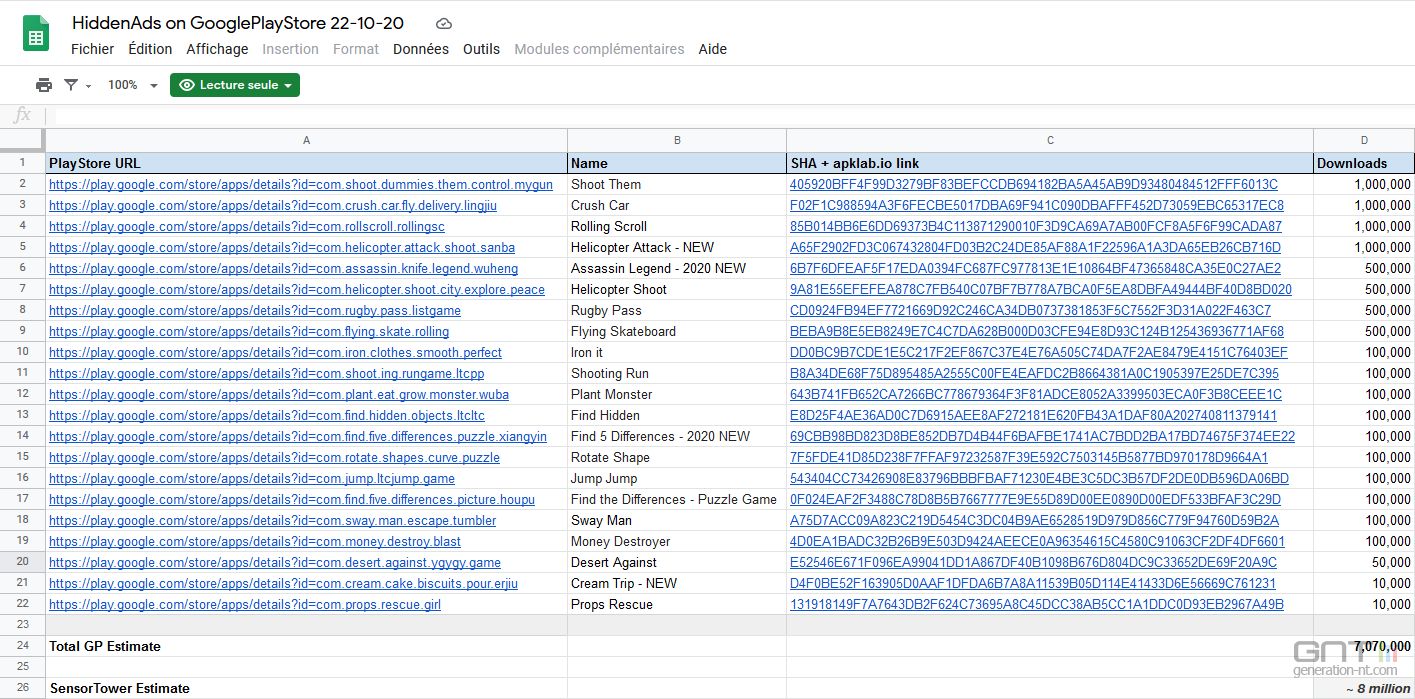Open the filter views icon

[x=71, y=85]
